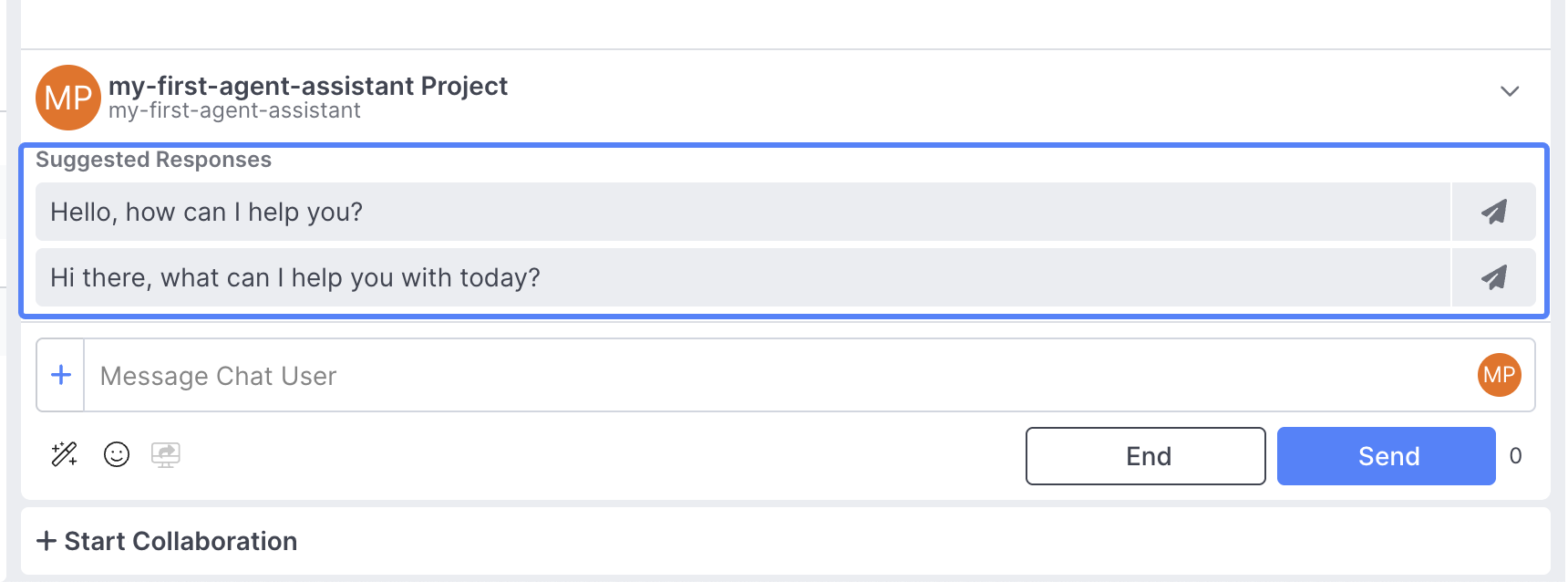Click the screen share icon
The image size is (1568, 582).
(165, 454)
